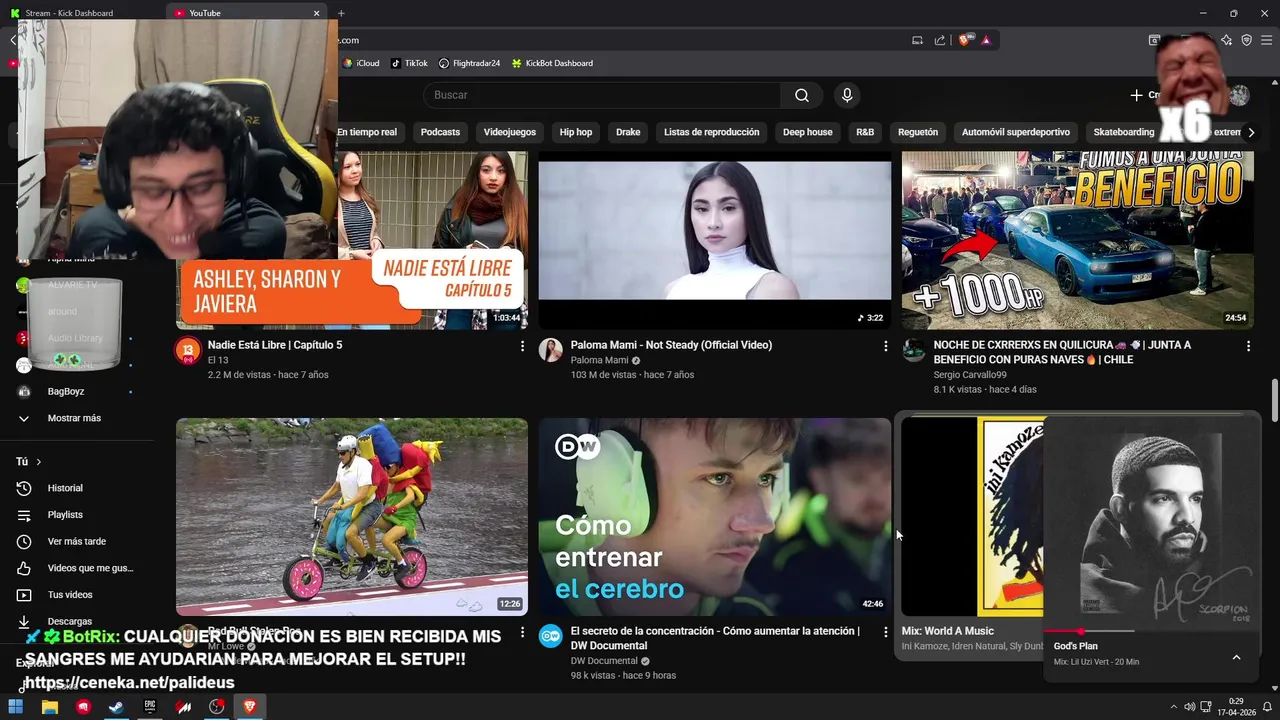Select the Reguetón category chip
The image size is (1280, 720).
click(918, 132)
